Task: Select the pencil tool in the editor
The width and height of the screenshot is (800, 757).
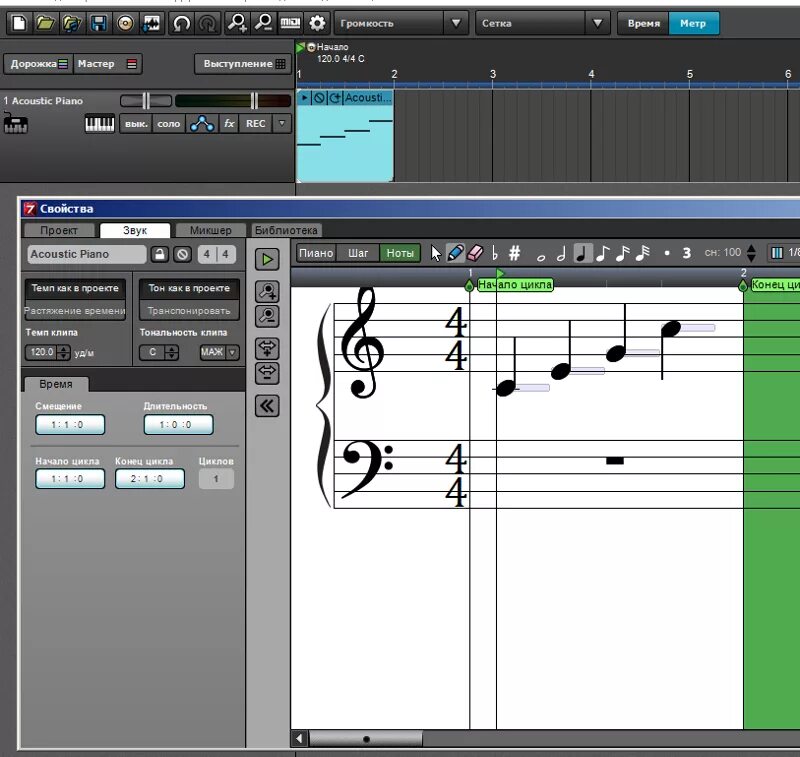Action: [455, 253]
